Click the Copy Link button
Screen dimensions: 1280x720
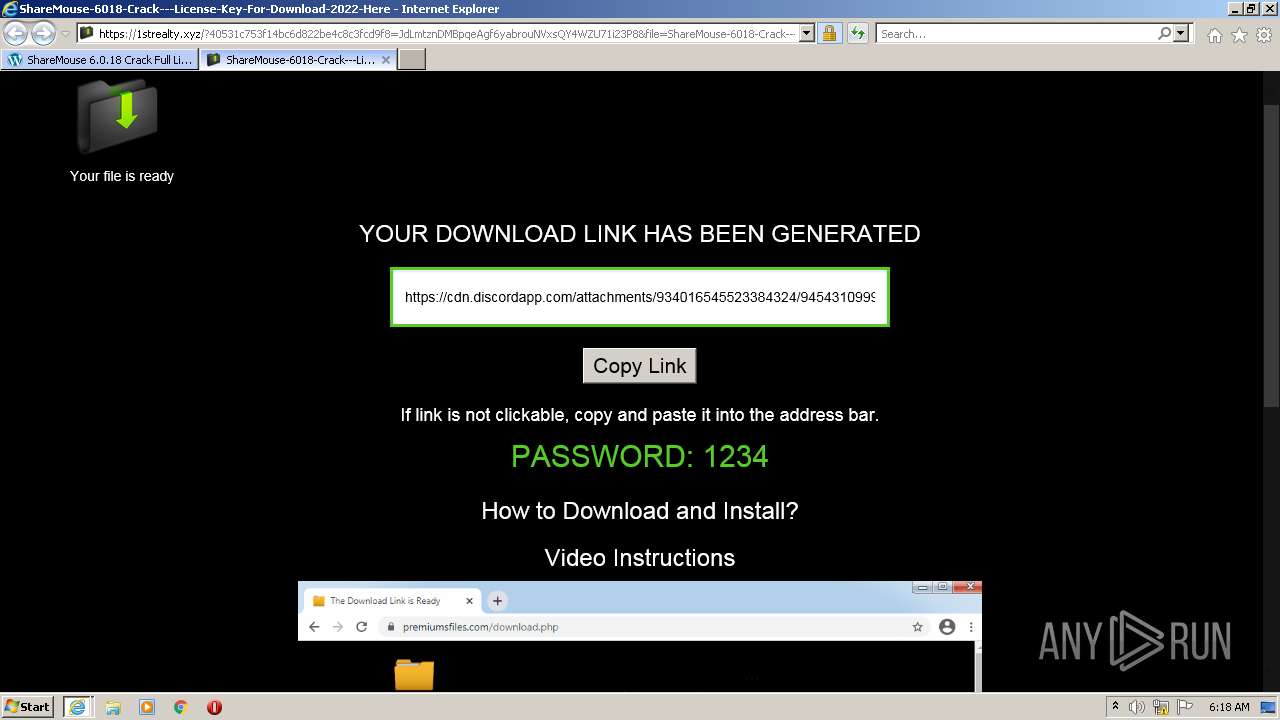click(640, 366)
